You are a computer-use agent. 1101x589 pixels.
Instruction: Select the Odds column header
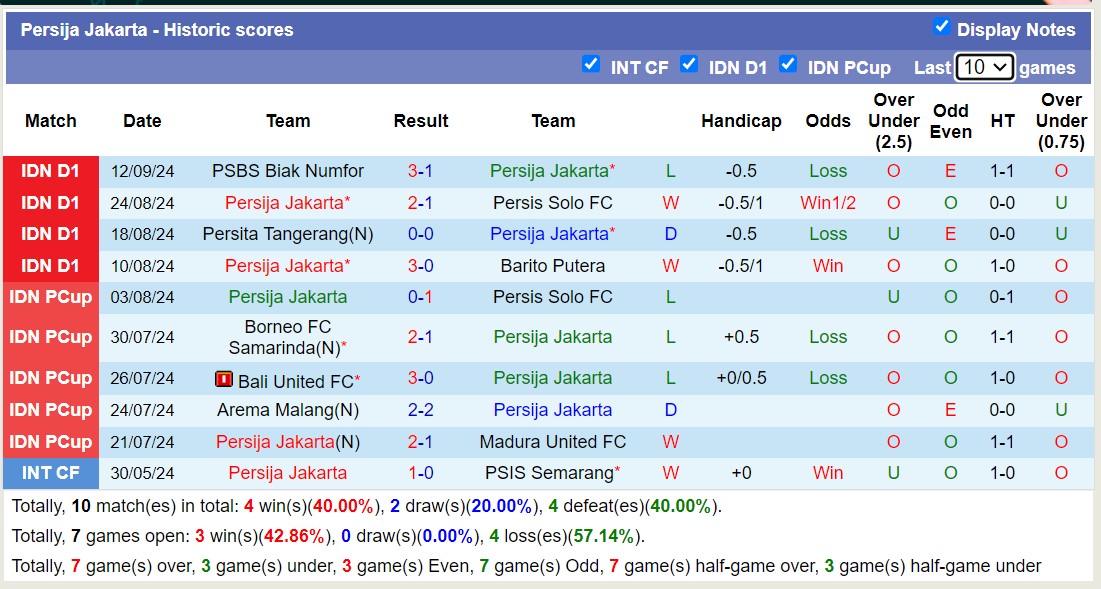(x=828, y=121)
